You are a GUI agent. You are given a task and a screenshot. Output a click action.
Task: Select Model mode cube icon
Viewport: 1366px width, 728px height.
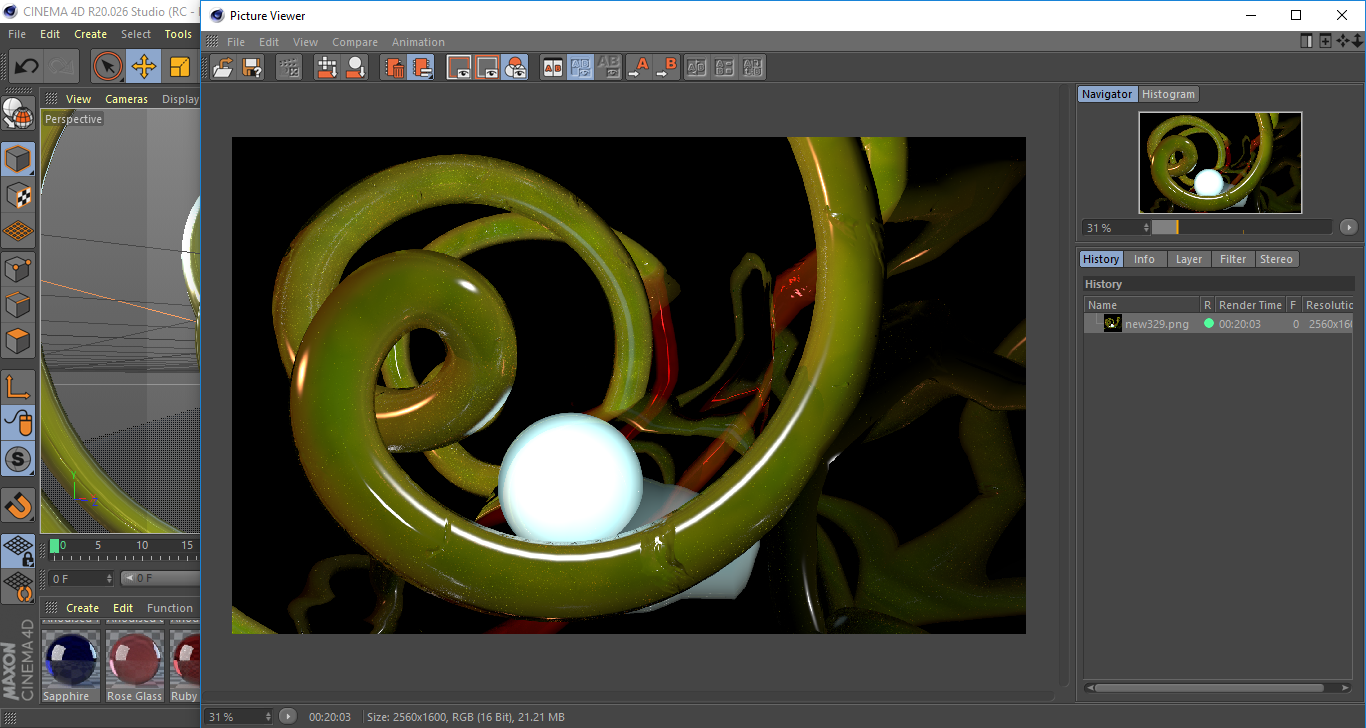pos(18,159)
